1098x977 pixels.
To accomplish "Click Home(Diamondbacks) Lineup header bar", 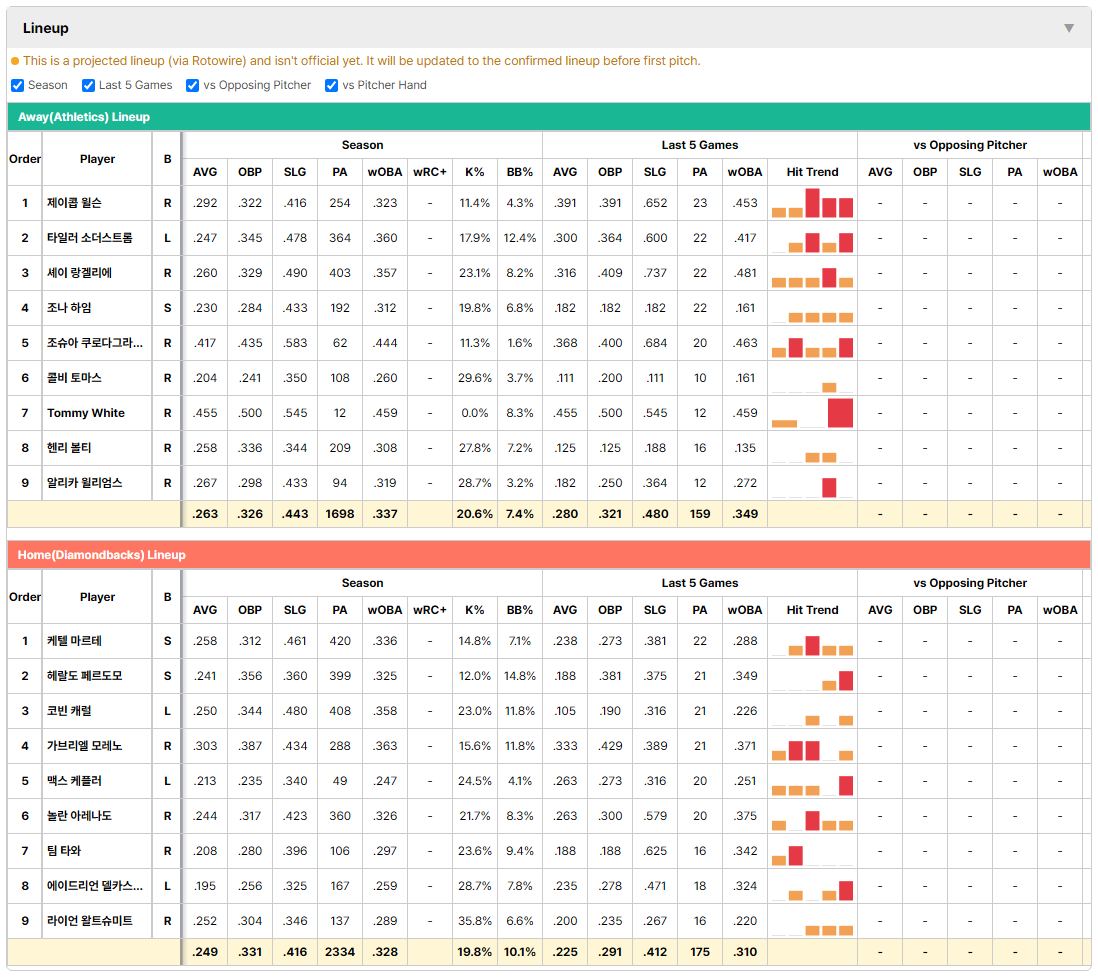I will 549,555.
